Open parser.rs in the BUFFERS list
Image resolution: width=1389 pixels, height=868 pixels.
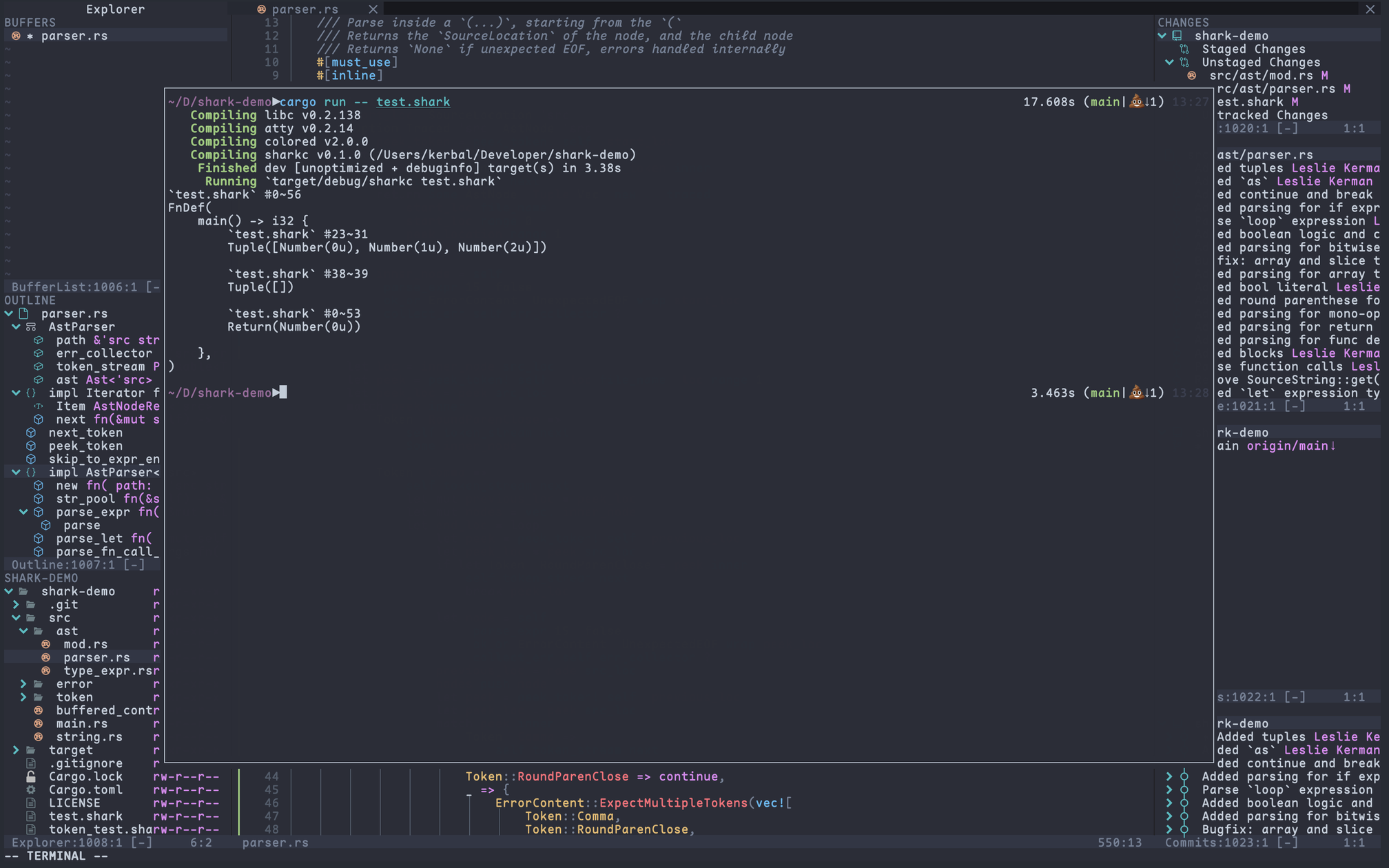point(74,36)
